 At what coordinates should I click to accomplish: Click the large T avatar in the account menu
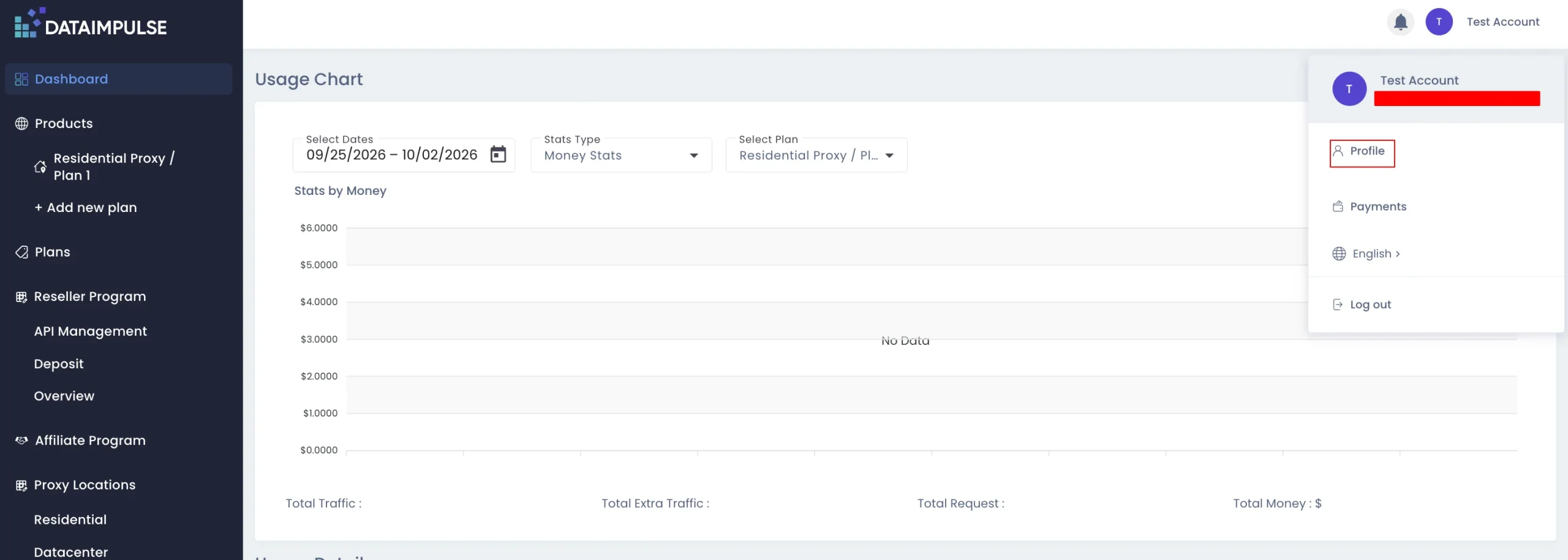pos(1349,89)
